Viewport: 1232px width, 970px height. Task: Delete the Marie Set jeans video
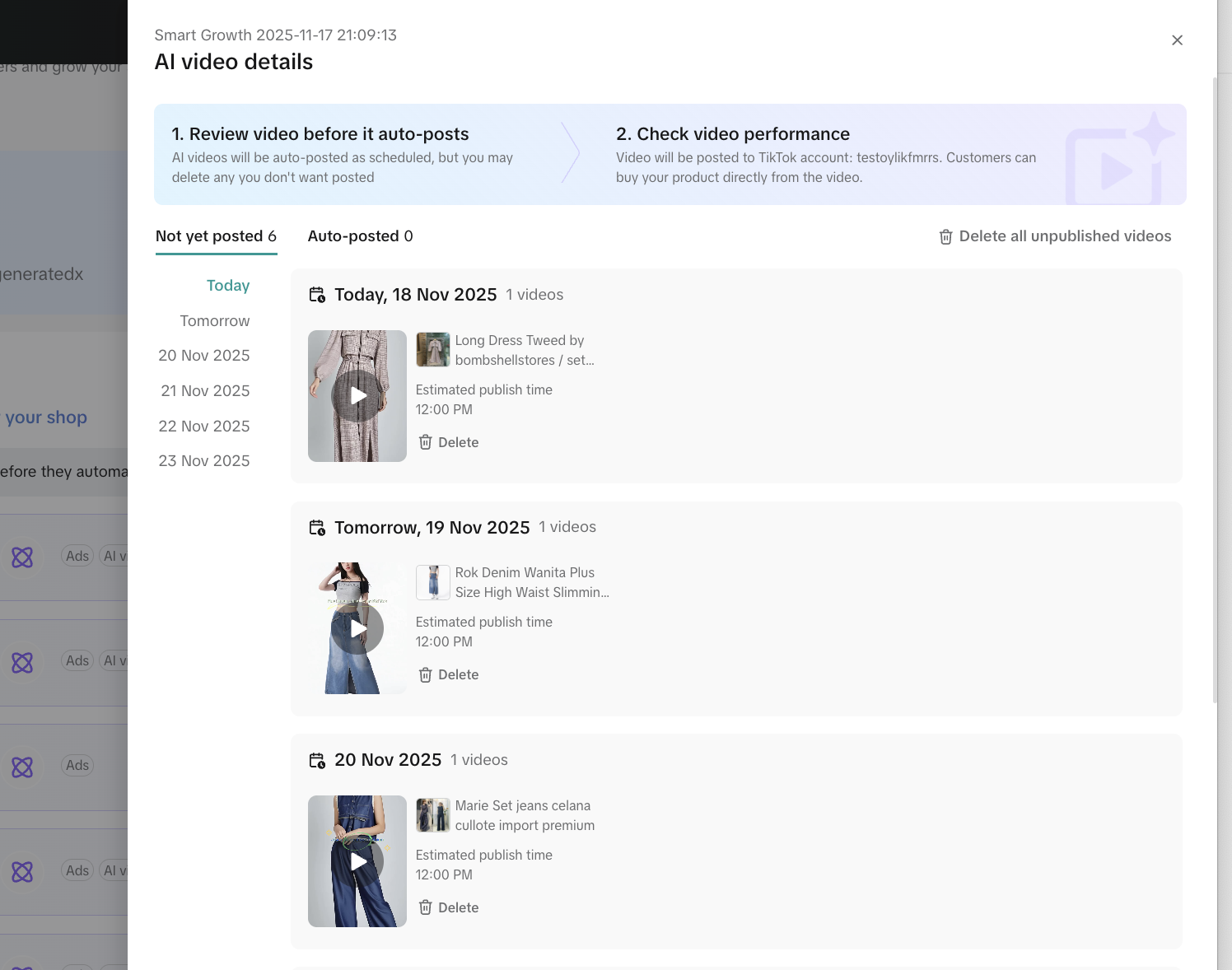pyautogui.click(x=449, y=907)
